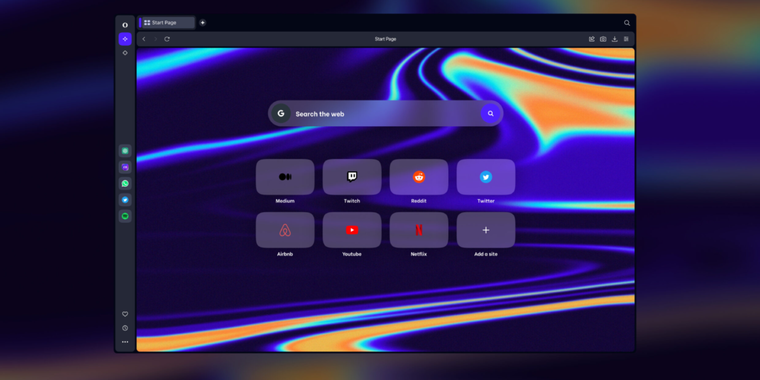Open the Airbnb speed dial tile
Screen dimensions: 760x380
[285, 230]
